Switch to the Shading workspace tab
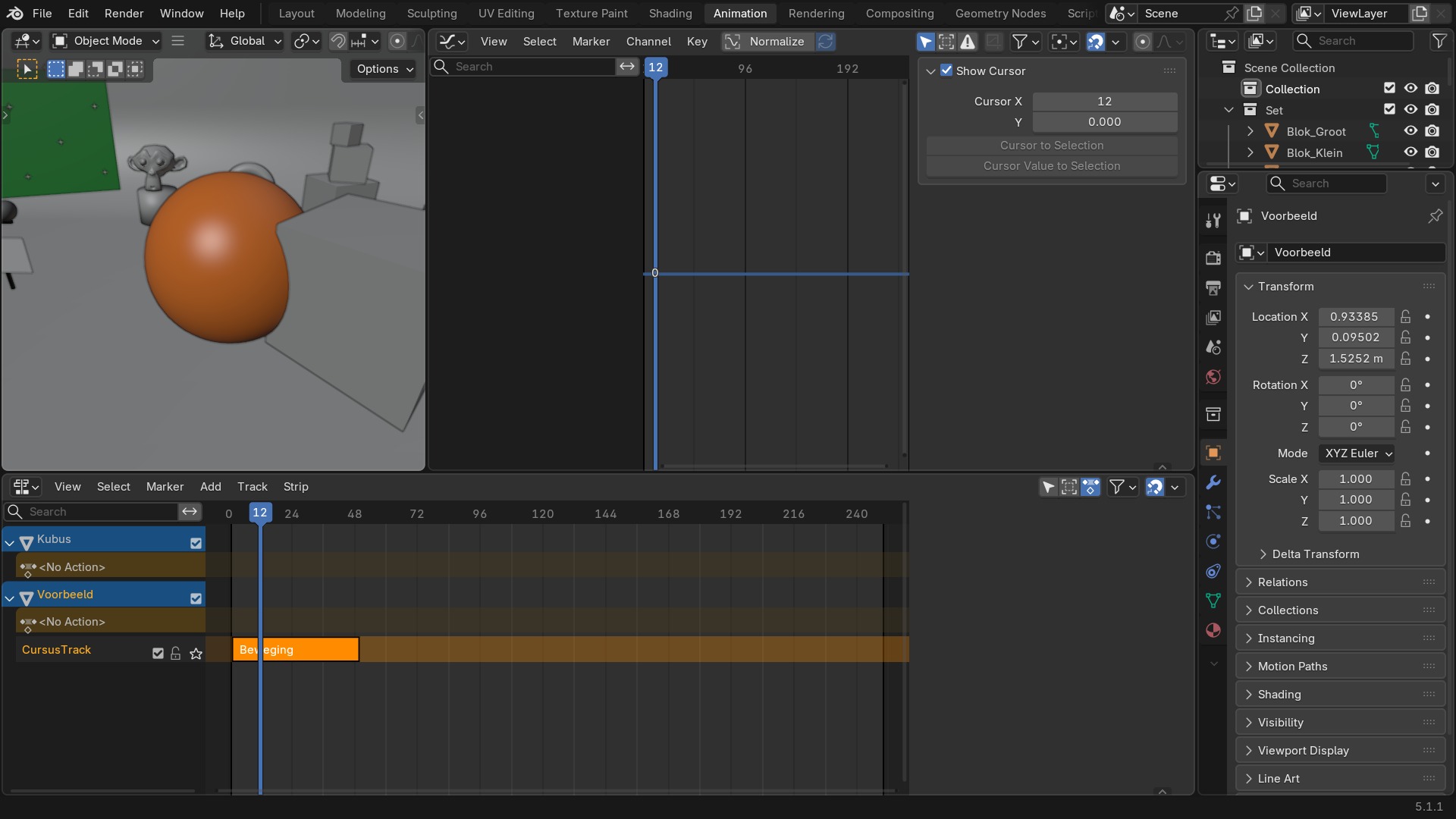Screen dimensions: 1456x819 coord(670,14)
